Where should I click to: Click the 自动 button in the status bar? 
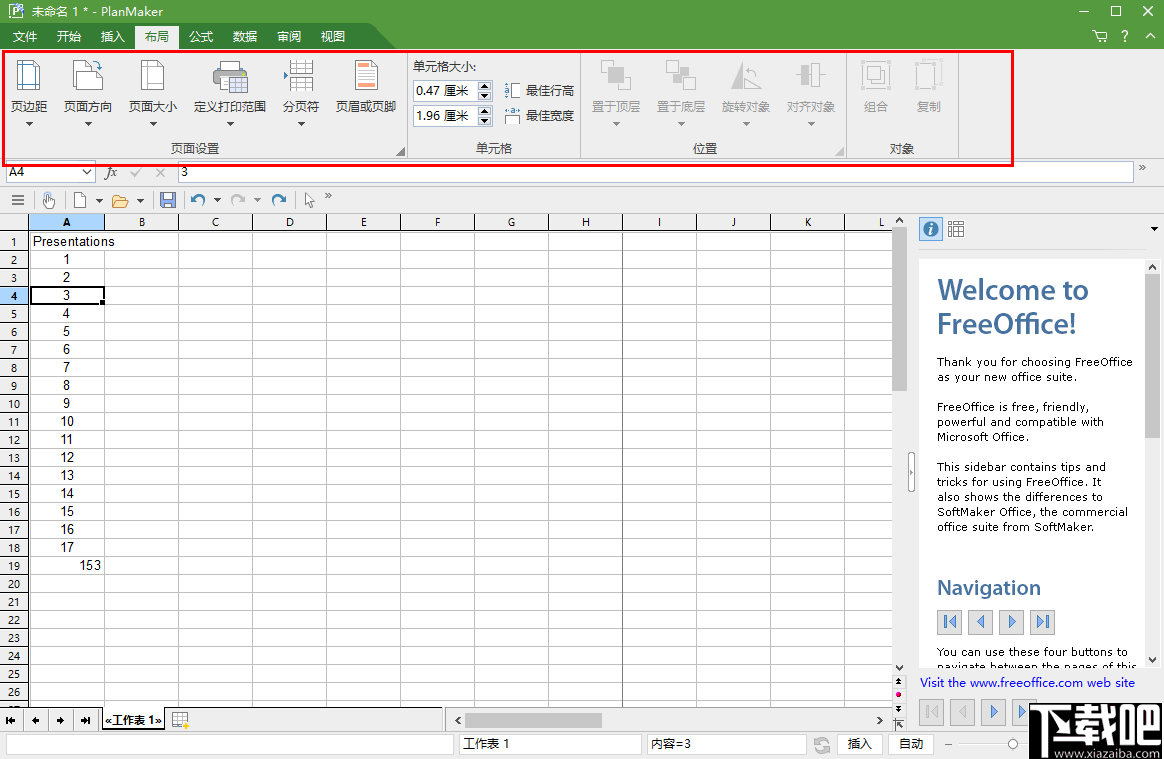pos(910,744)
